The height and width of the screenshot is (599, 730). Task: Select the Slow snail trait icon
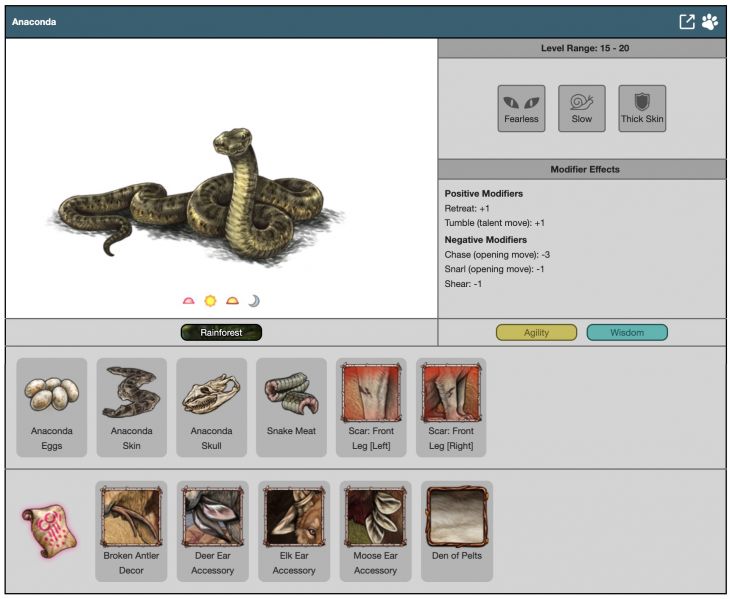click(x=582, y=108)
